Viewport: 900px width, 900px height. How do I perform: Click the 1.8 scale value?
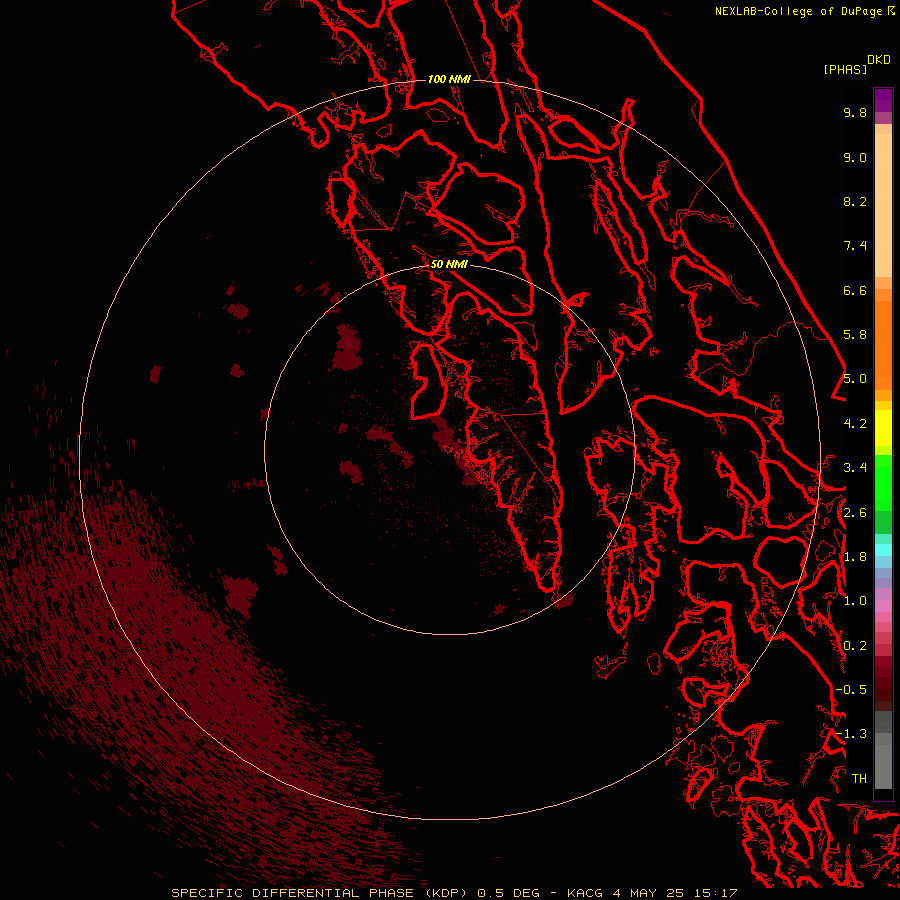[855, 557]
